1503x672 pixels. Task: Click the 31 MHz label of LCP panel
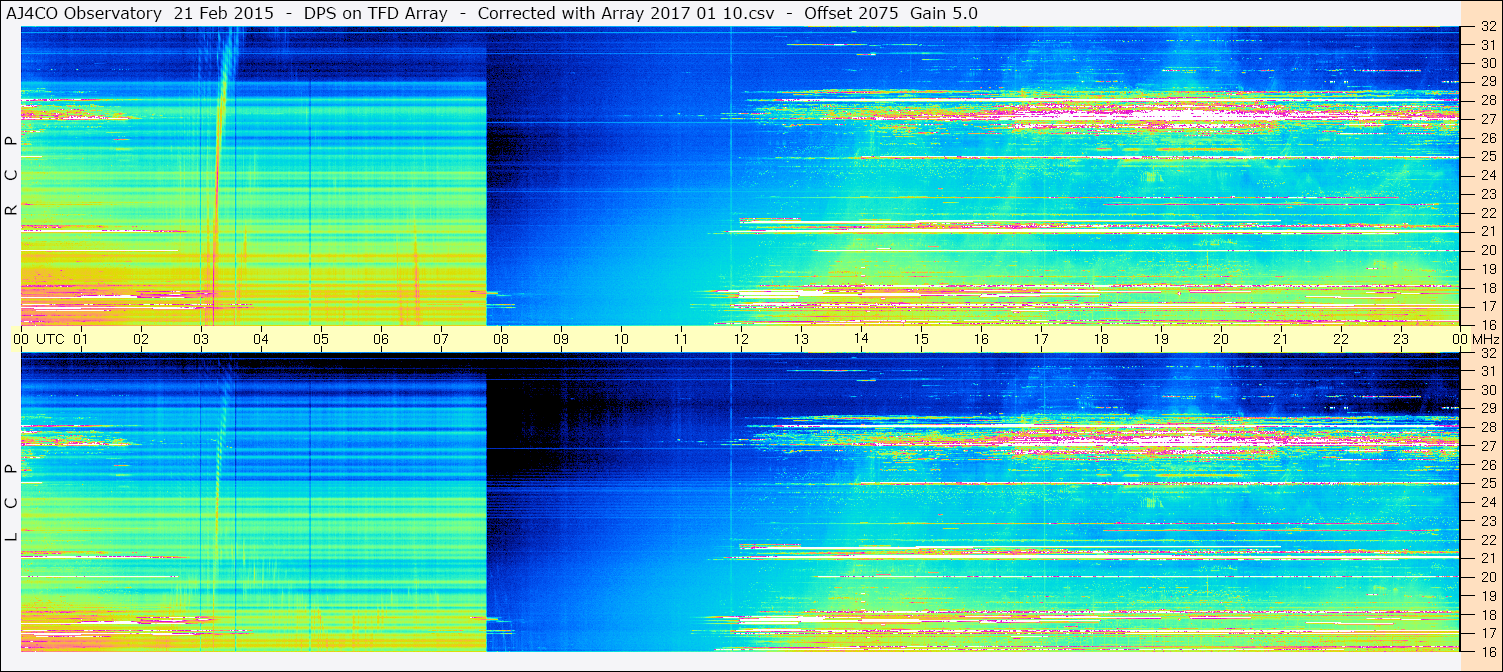pos(1487,371)
